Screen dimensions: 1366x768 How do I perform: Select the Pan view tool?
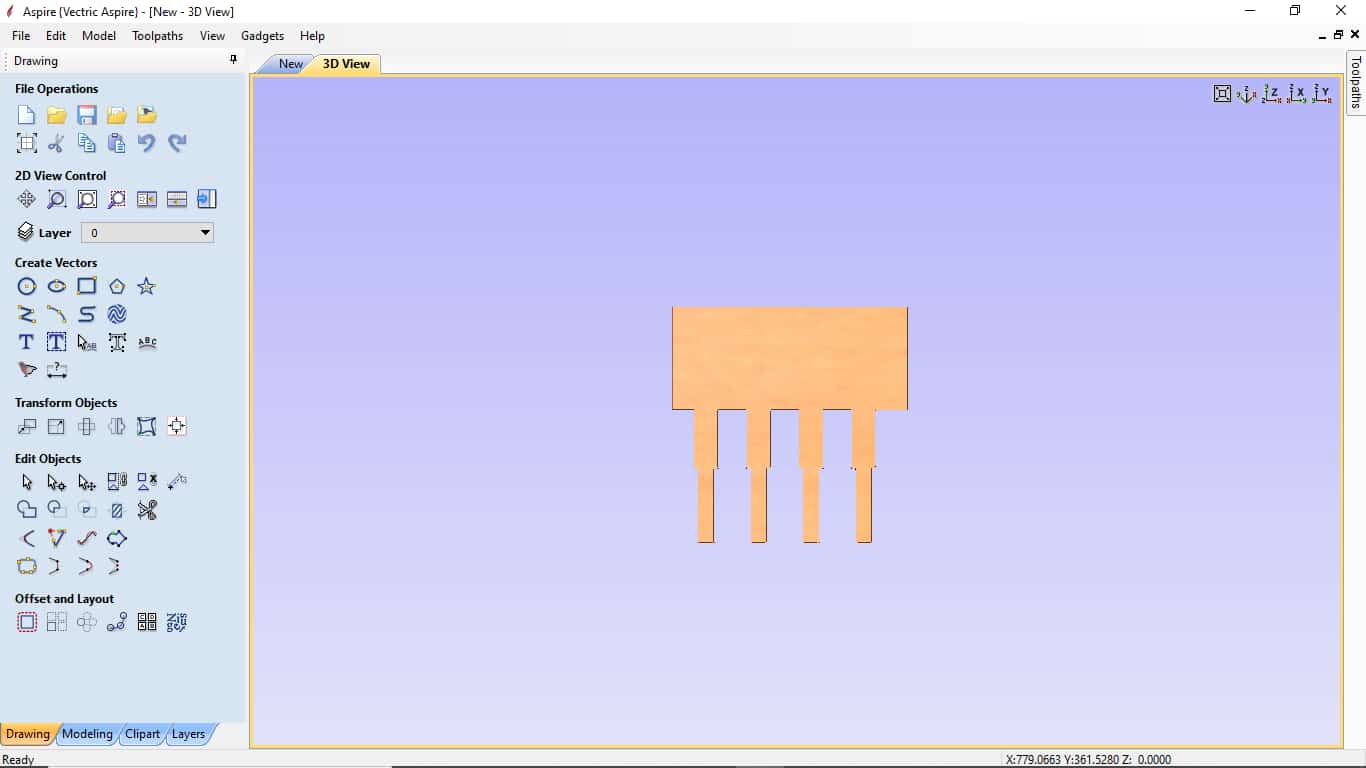(27, 199)
